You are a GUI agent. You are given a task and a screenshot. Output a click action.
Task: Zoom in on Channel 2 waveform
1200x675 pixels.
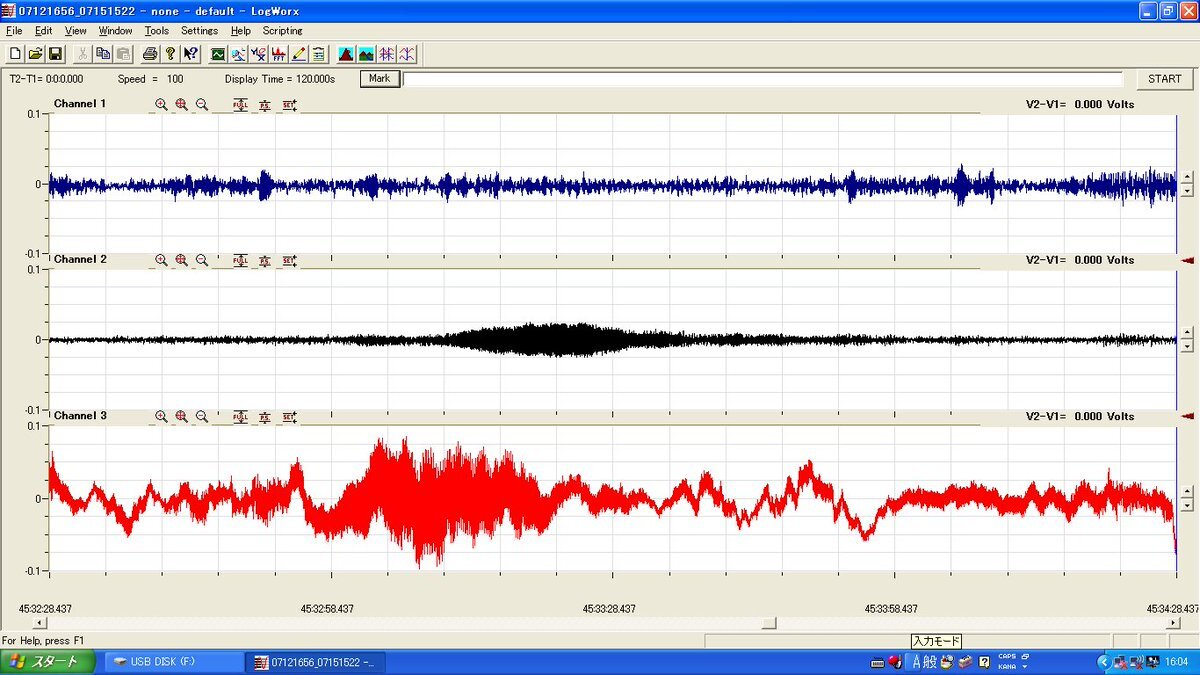point(161,260)
